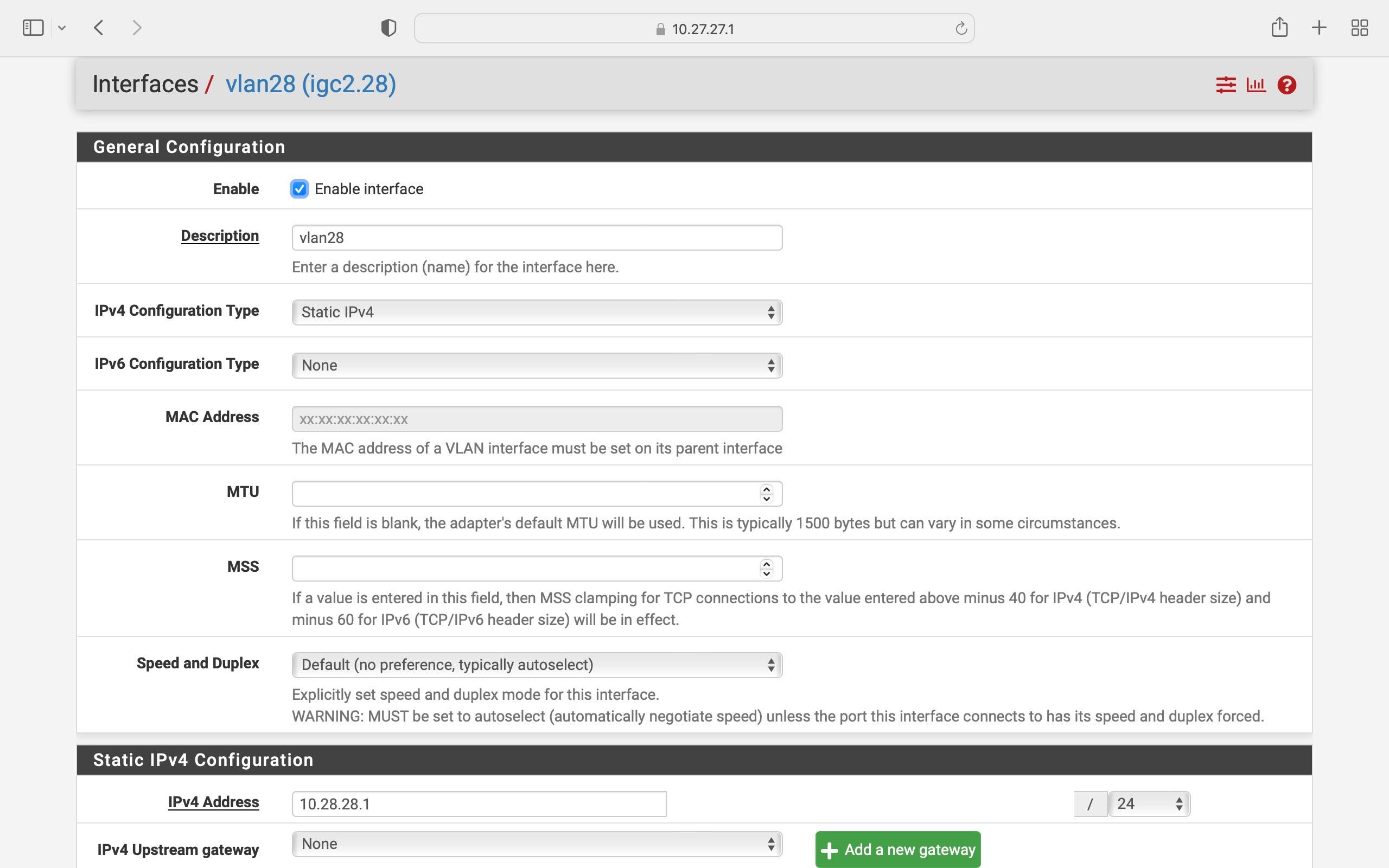The image size is (1389, 868).
Task: Show the Safari tab overview grid
Action: pos(1359,28)
